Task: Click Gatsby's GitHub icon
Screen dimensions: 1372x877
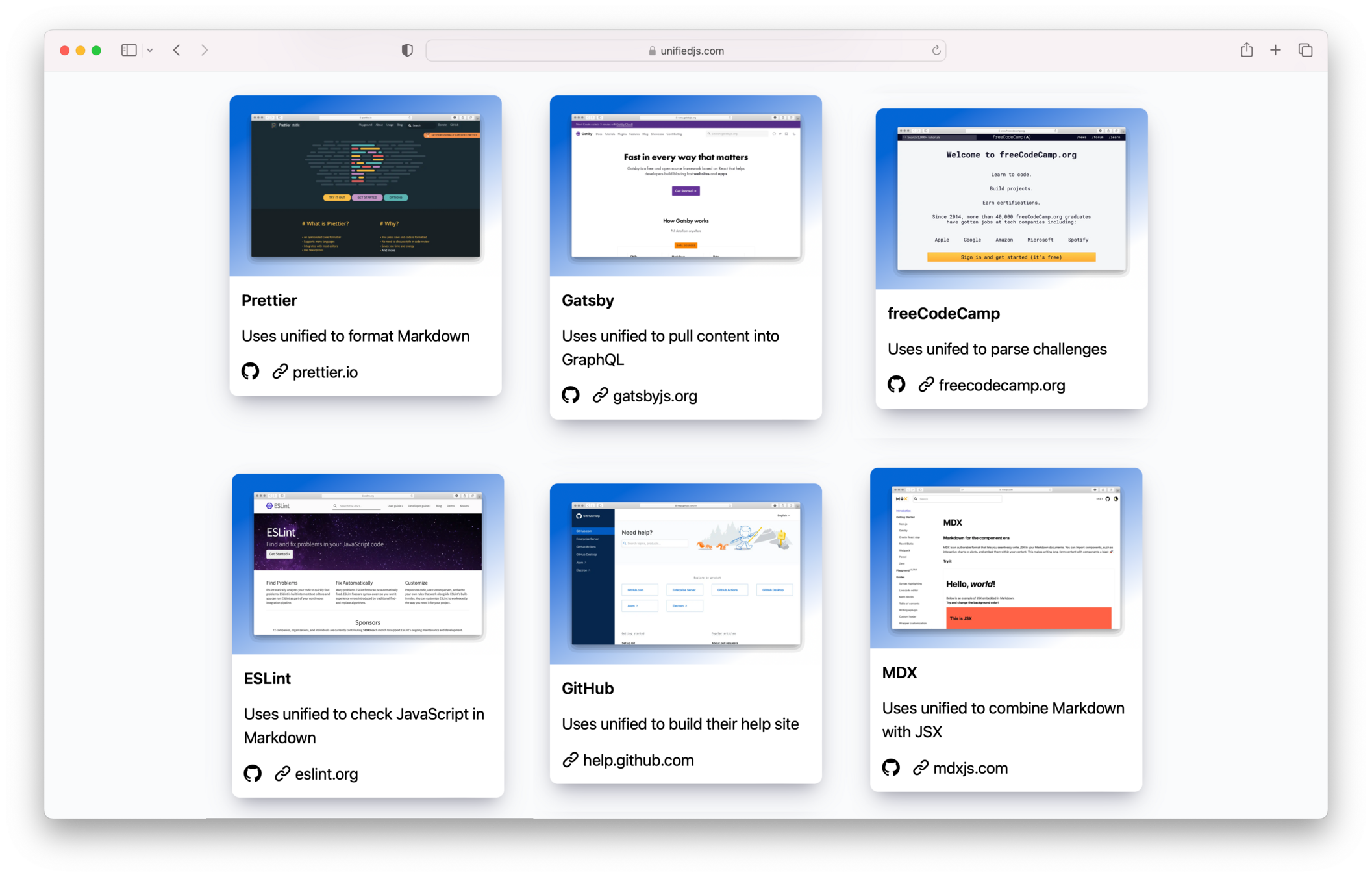Action: point(570,395)
